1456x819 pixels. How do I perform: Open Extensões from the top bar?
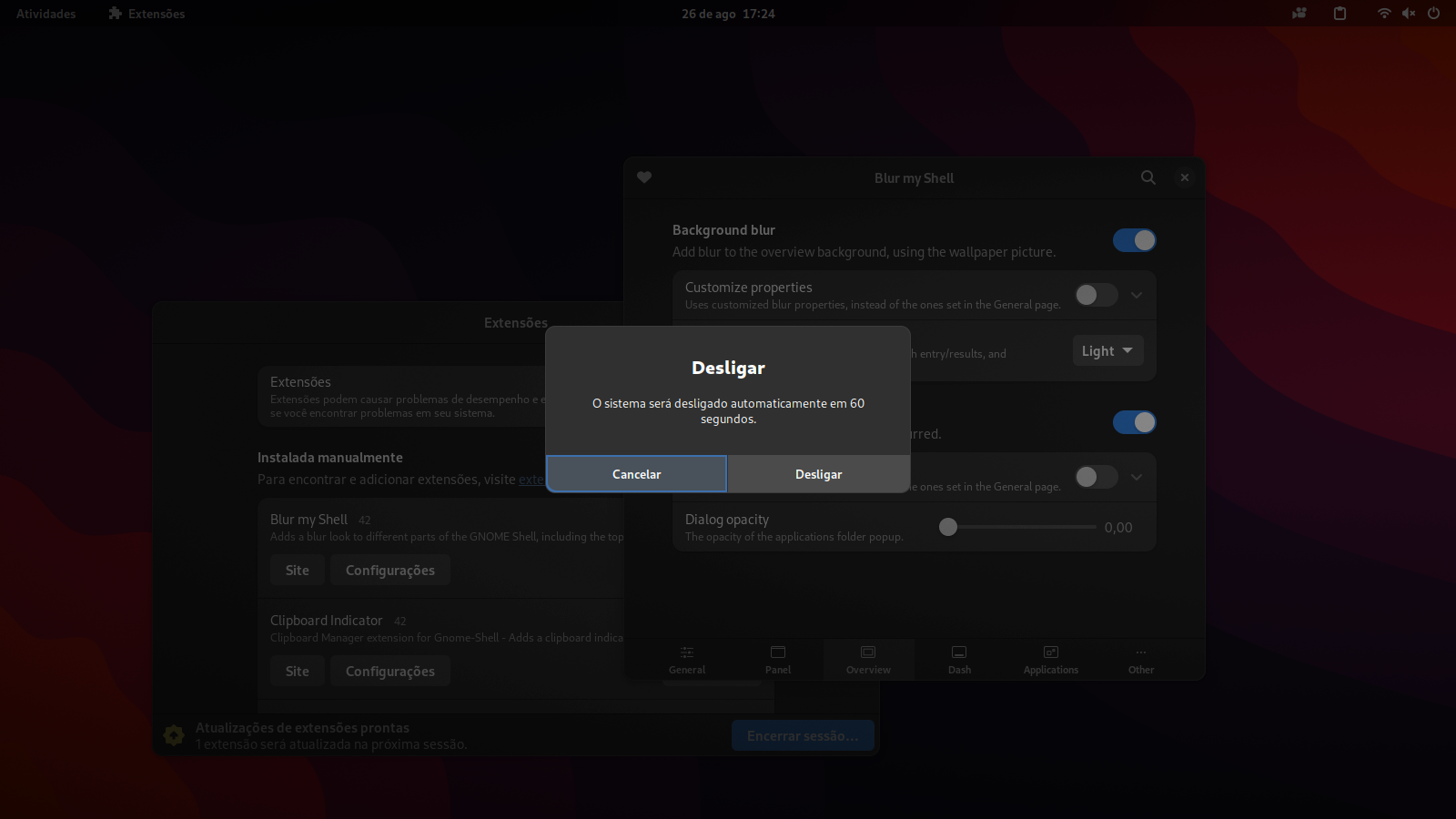tap(146, 14)
